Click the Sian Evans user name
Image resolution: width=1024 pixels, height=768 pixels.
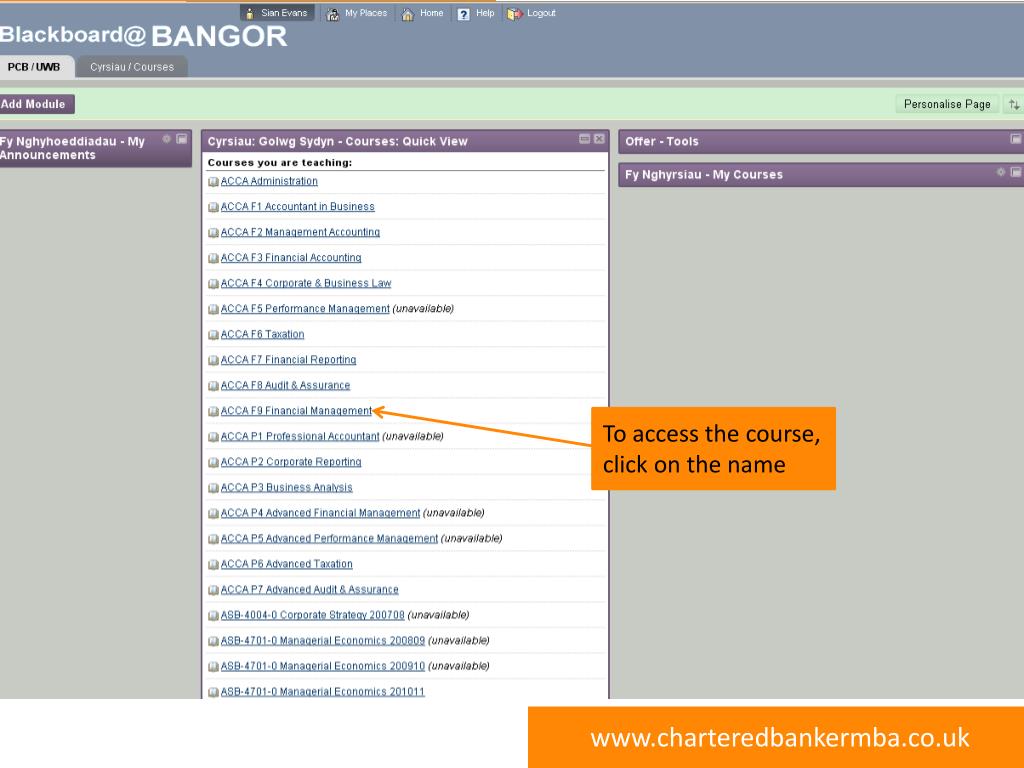284,13
